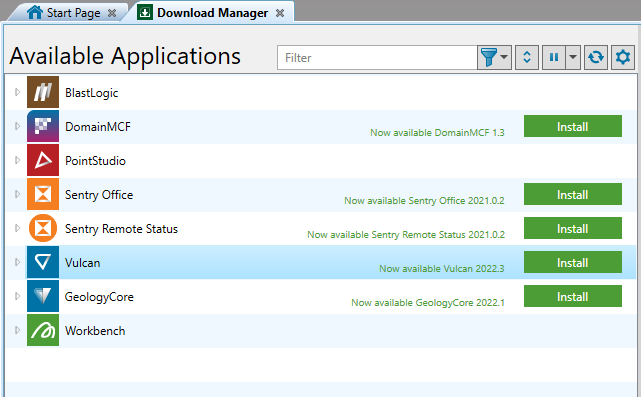Expand the Sentry Office row

[17, 194]
